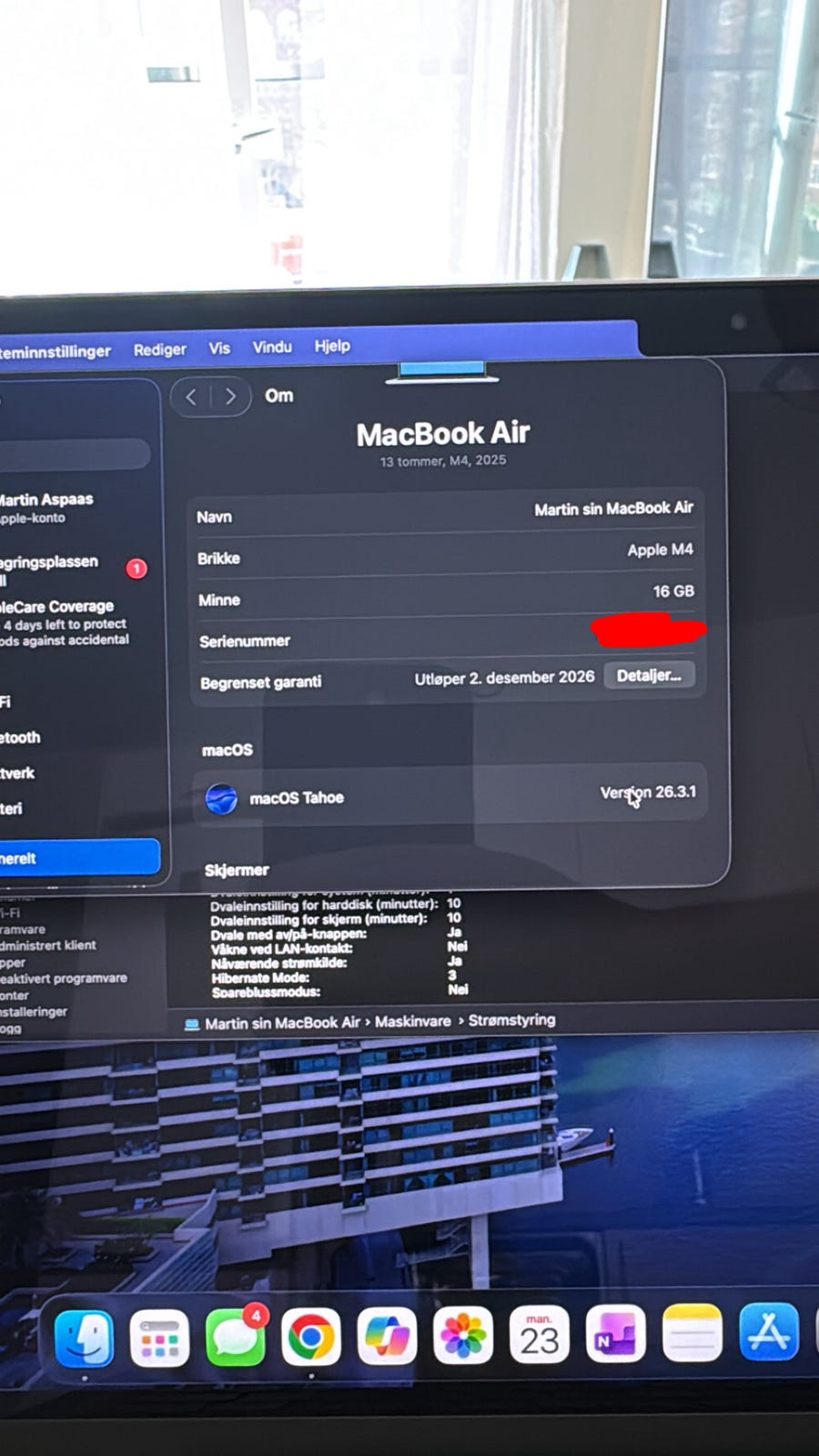Click the subtitle 13 tommer, M4, 2025

pyautogui.click(x=443, y=461)
